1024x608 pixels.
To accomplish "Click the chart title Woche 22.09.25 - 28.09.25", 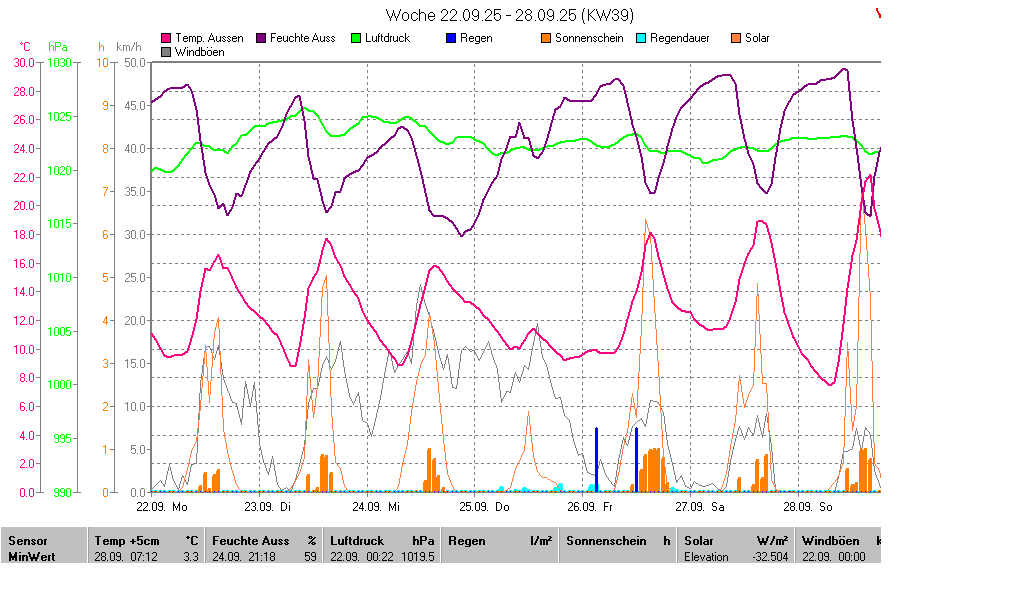I will tap(509, 15).
